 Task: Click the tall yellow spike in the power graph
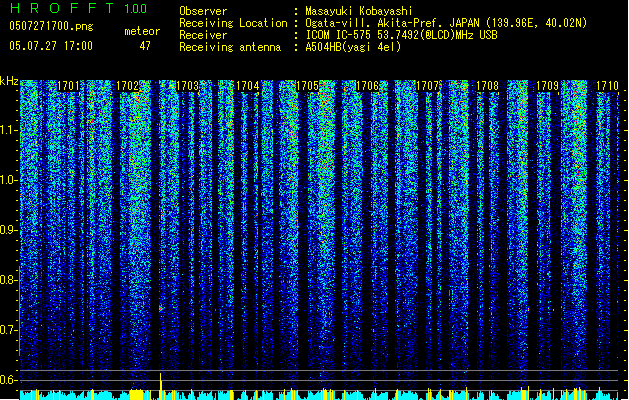click(x=160, y=386)
